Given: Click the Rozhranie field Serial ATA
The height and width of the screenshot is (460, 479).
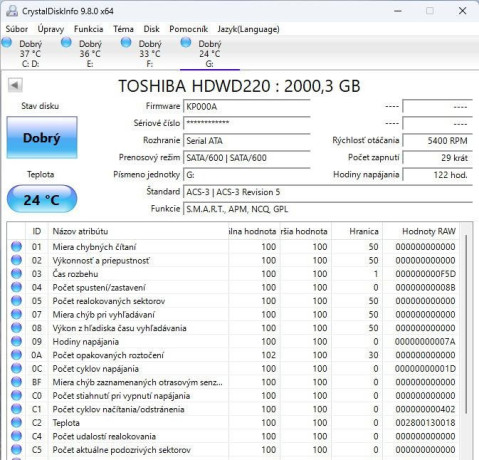Looking at the screenshot, I should tap(247, 141).
